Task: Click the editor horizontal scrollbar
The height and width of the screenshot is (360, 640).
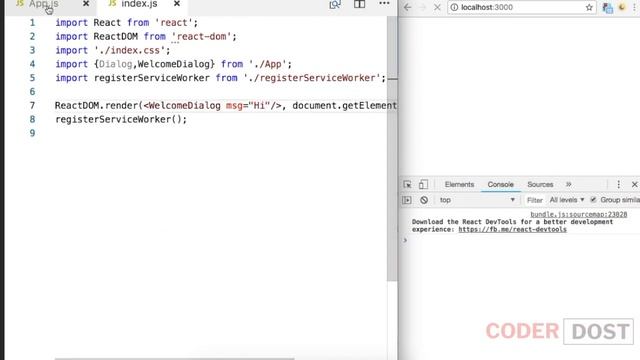Action: 174,358
